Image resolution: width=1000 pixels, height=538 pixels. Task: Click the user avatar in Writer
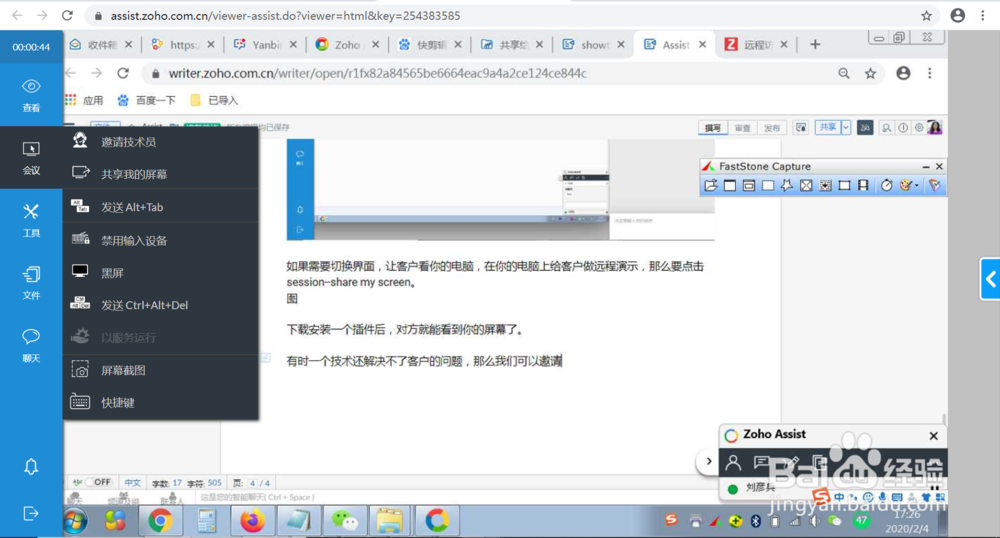935,127
